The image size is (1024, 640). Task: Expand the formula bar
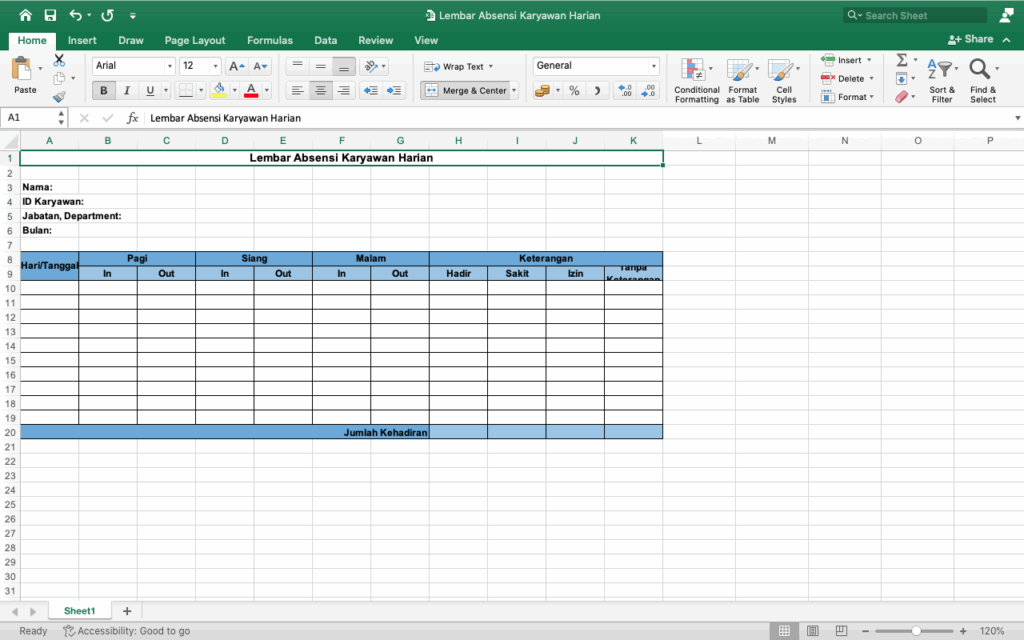point(1017,118)
